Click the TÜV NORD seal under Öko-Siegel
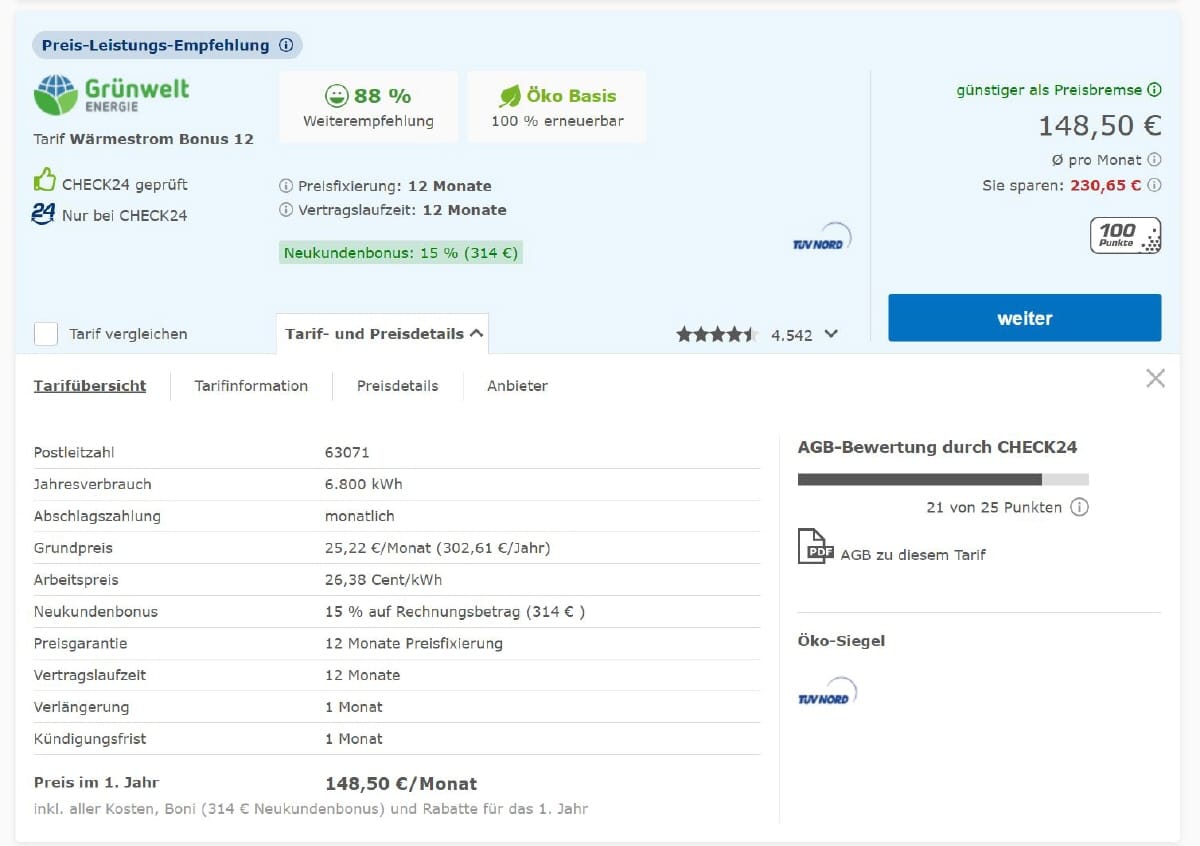This screenshot has height=846, width=1200. pos(827,692)
